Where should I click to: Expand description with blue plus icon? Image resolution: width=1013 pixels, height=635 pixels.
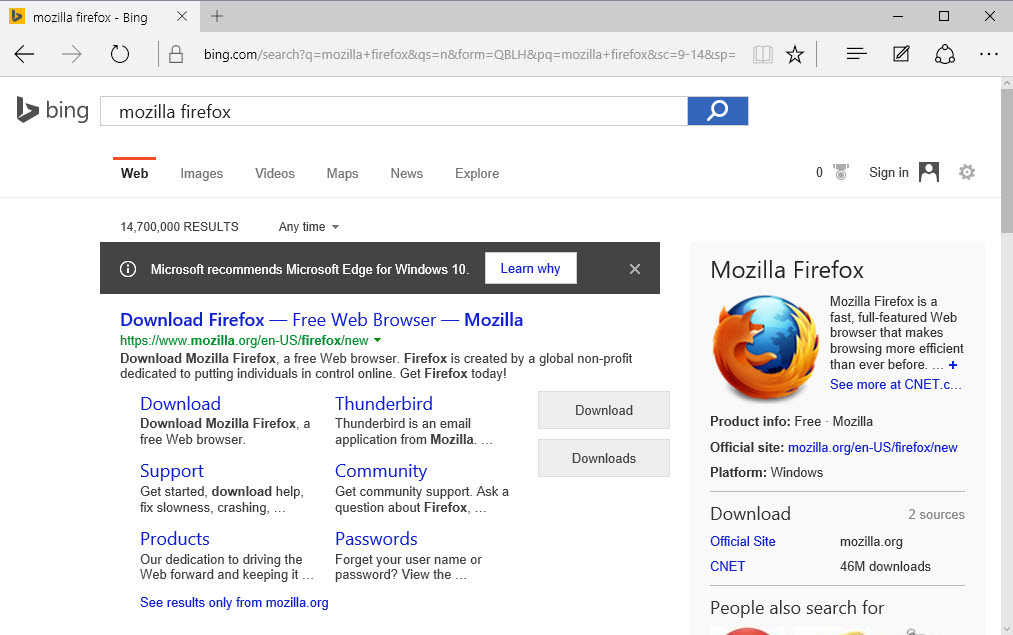click(x=953, y=365)
